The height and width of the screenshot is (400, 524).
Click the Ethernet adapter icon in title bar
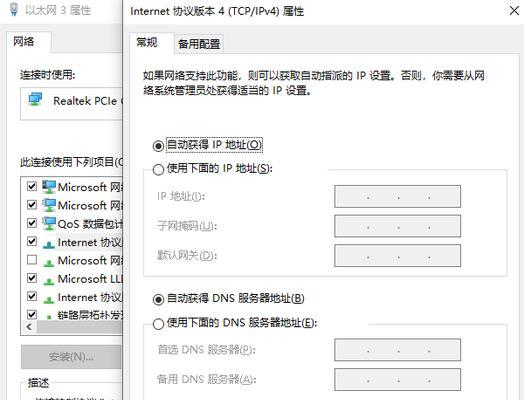[x=13, y=9]
